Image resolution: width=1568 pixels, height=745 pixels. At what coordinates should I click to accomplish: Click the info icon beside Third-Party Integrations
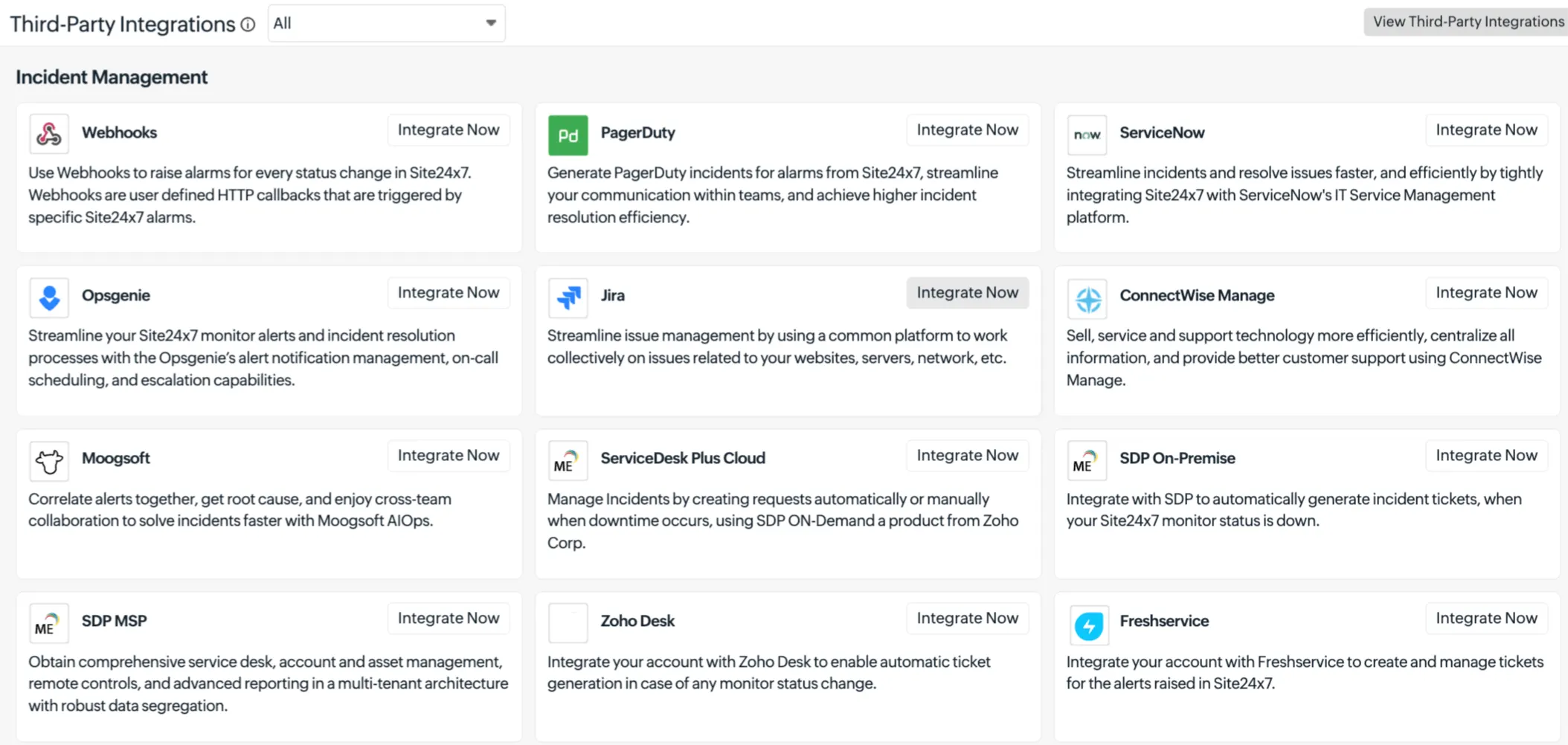click(x=248, y=25)
